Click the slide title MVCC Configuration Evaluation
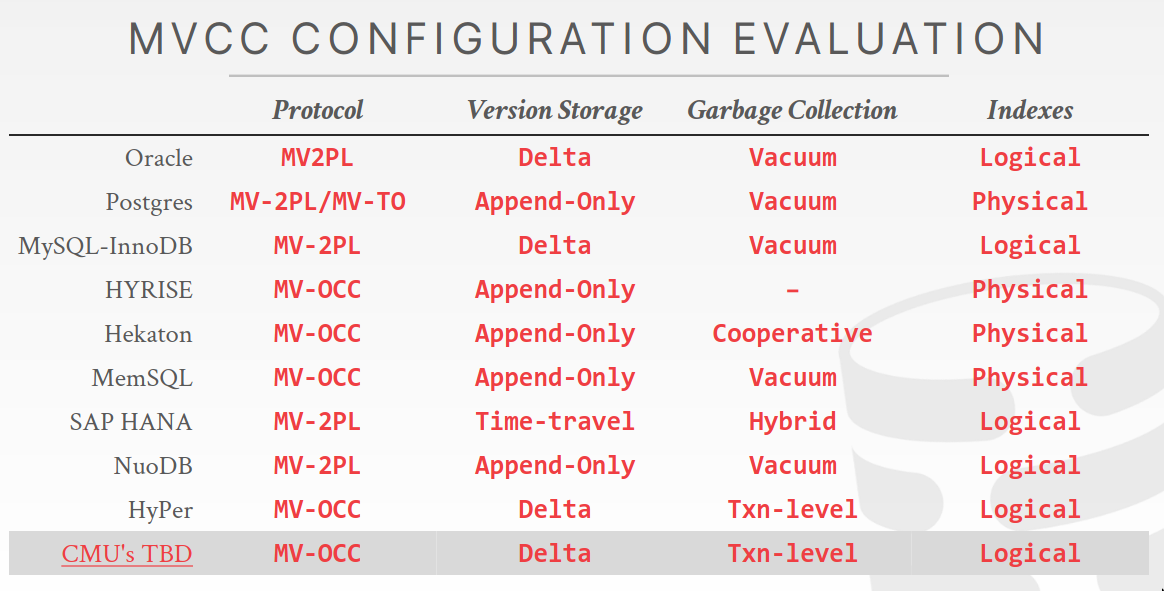The image size is (1164, 591). pos(588,39)
